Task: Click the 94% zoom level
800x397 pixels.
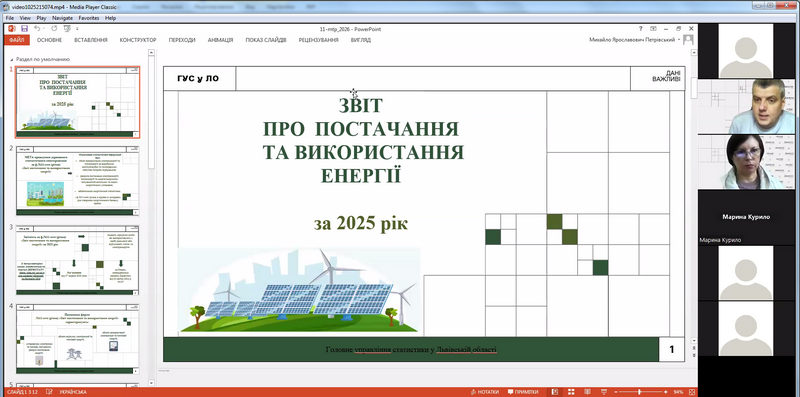Action: [678, 392]
